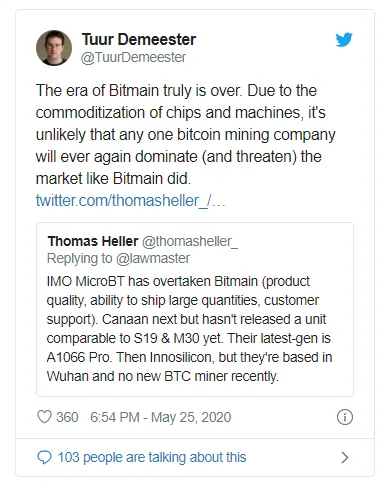Open the @TuurDemeester handle link
Screen dimensions: 380x487
(x=133, y=57)
